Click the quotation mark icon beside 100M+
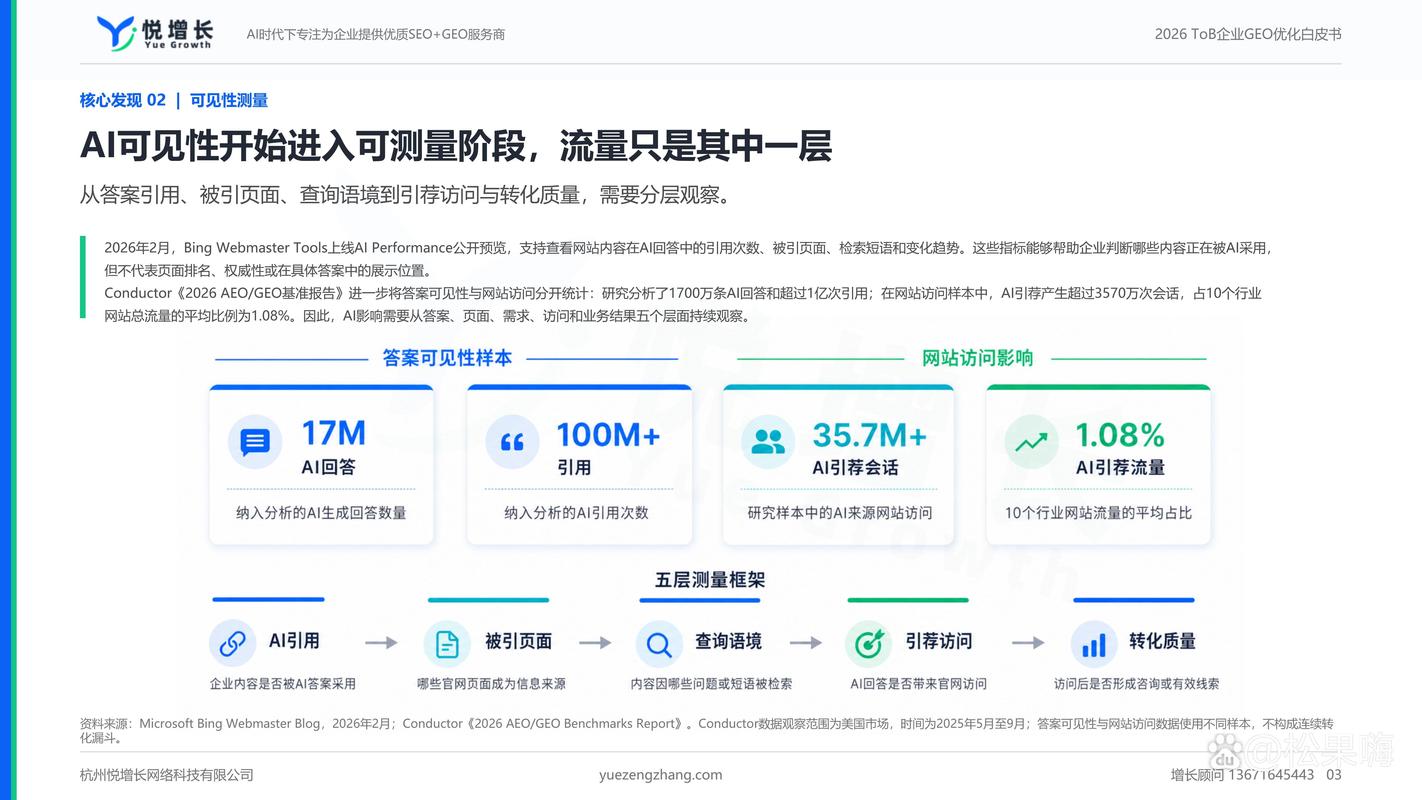The width and height of the screenshot is (1422, 800). [x=512, y=442]
